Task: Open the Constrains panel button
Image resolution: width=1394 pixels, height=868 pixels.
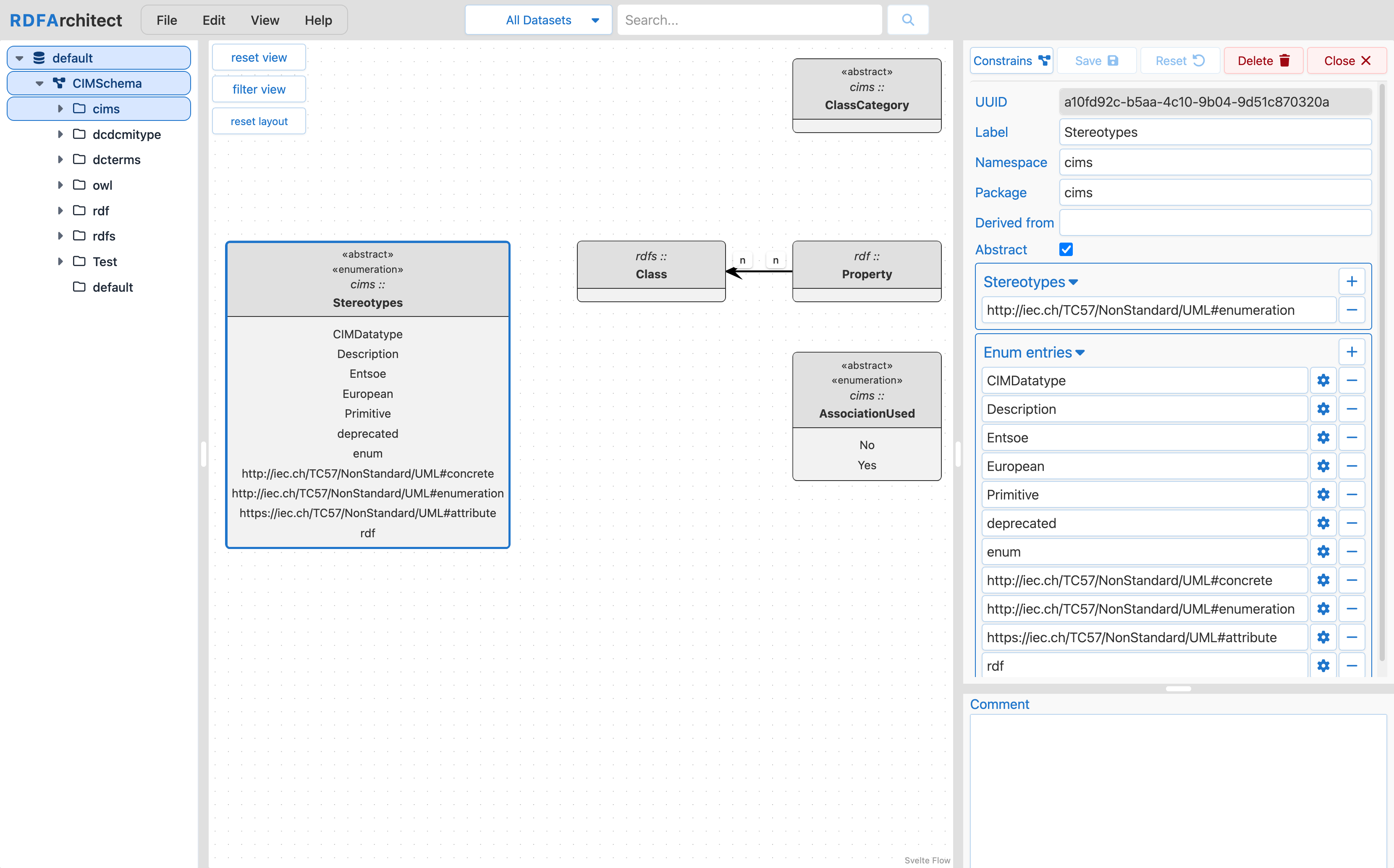Action: pos(1011,61)
